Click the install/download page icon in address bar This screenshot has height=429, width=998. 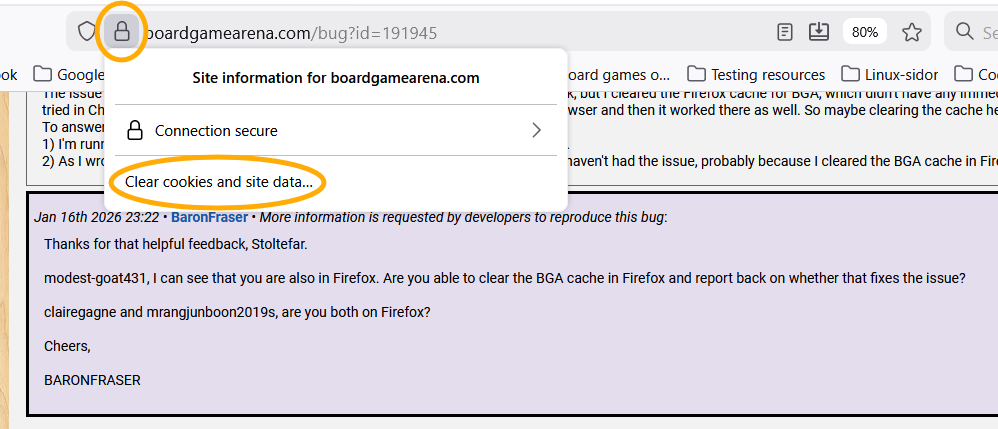click(818, 32)
